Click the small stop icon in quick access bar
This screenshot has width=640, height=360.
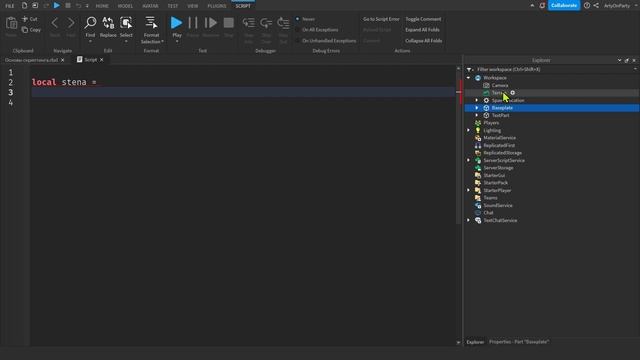point(68,6)
